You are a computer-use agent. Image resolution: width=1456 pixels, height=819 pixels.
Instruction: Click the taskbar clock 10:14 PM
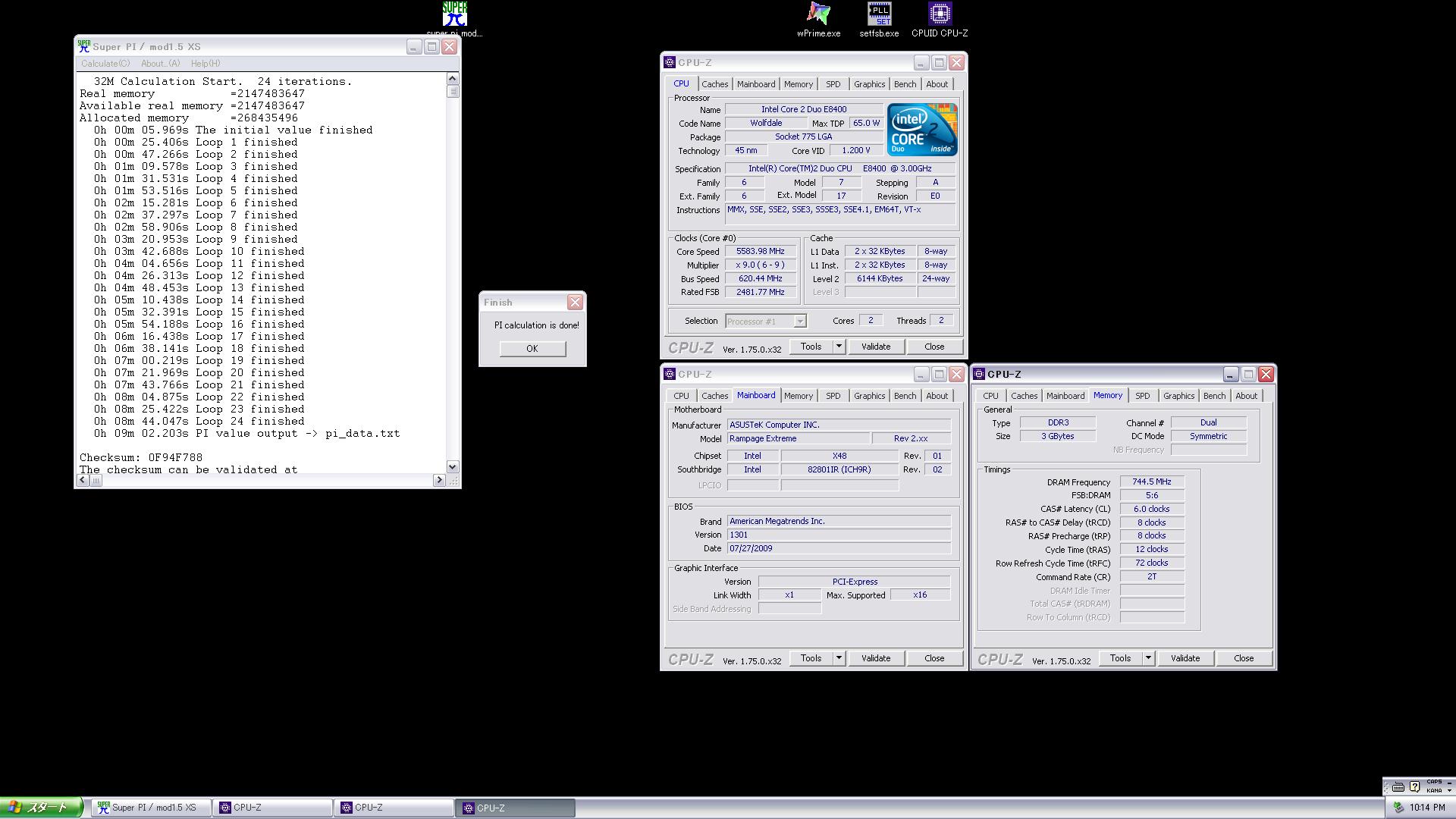click(x=1427, y=808)
